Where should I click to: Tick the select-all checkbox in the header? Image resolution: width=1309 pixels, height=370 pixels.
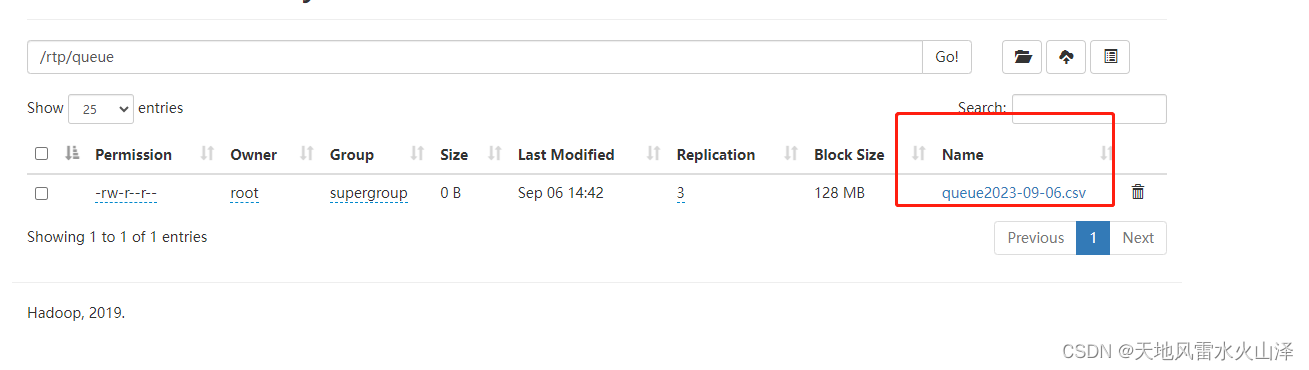coord(41,154)
